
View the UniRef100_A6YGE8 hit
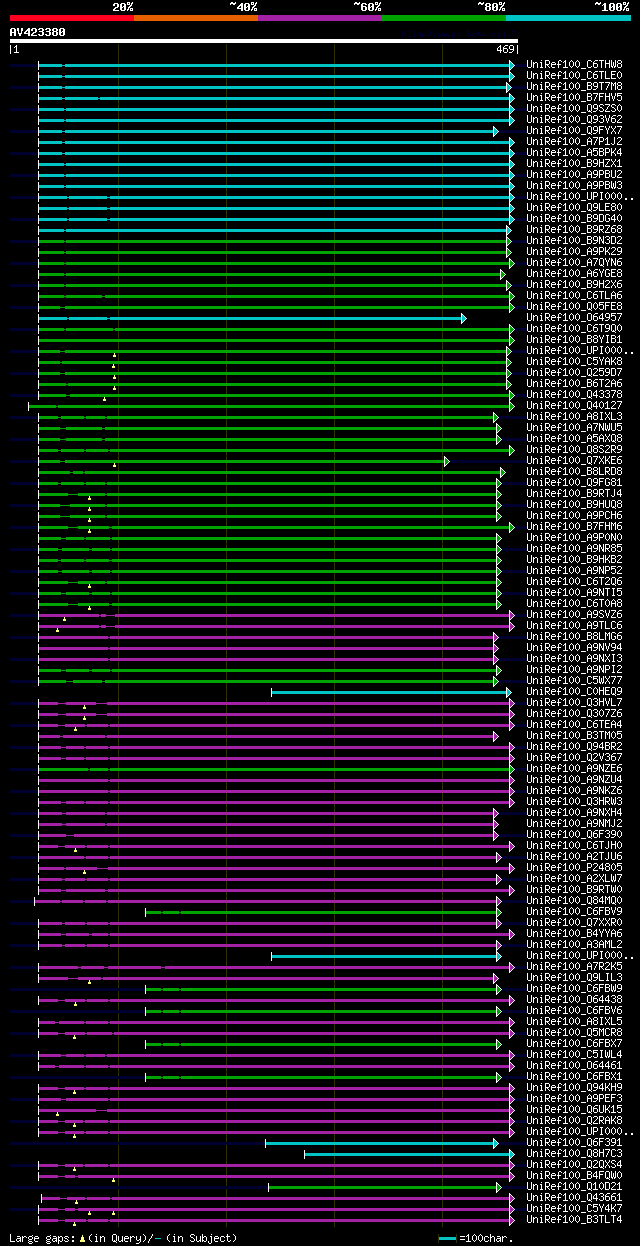pyautogui.click(x=574, y=274)
